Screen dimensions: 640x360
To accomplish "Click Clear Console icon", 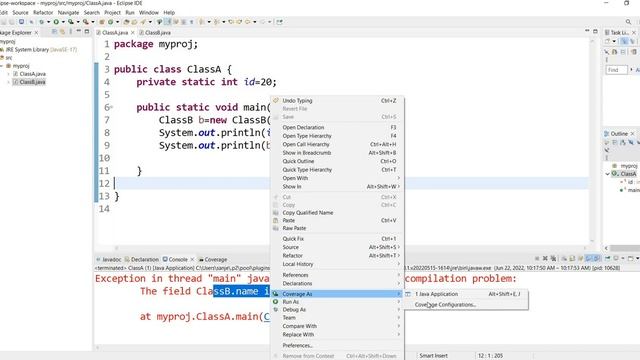I will click(x=564, y=258).
